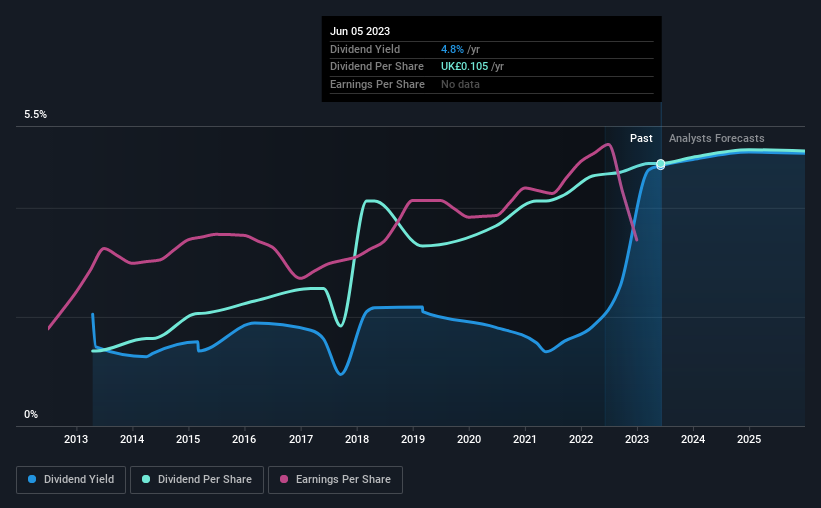
Task: Click the teal Dividend Per Share legend dot
Action: (x=146, y=479)
